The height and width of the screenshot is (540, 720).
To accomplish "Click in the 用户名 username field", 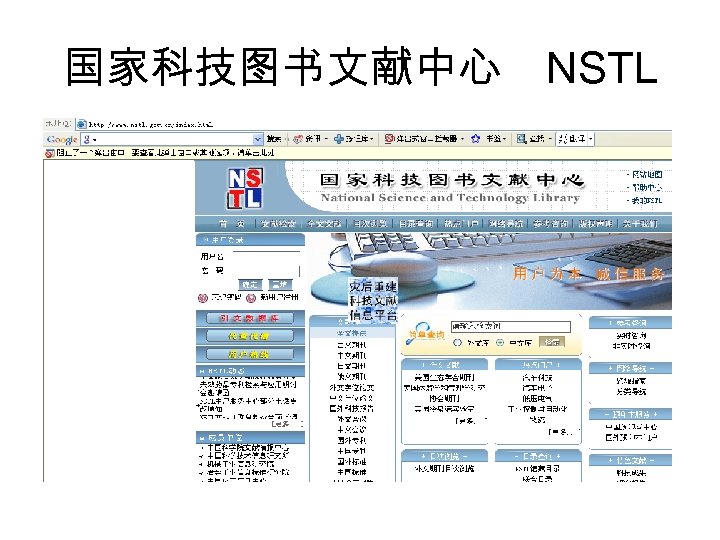I will 266,256.
